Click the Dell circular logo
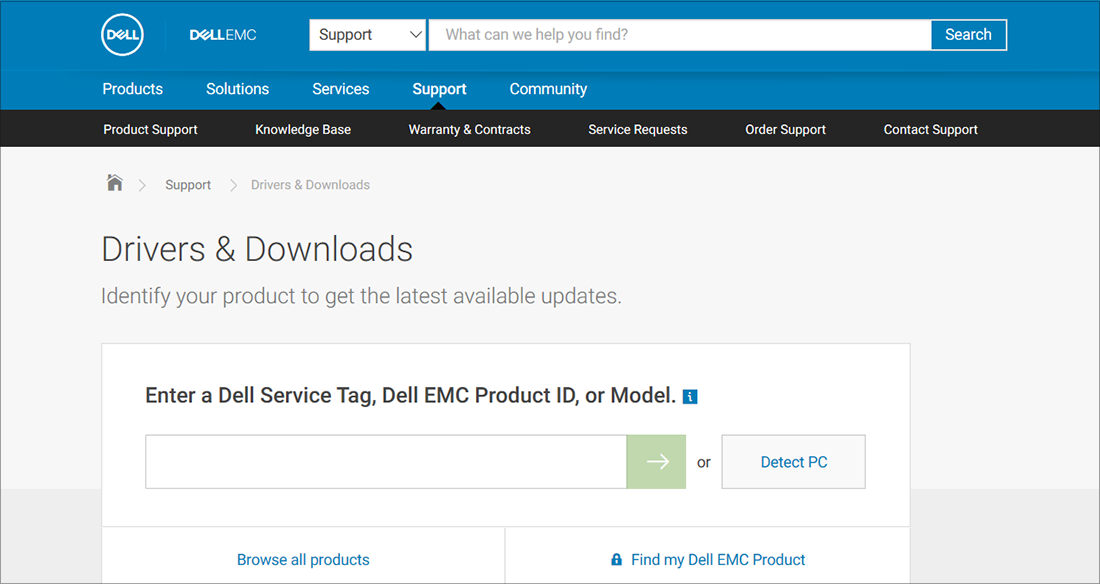The image size is (1100, 584). 122,35
